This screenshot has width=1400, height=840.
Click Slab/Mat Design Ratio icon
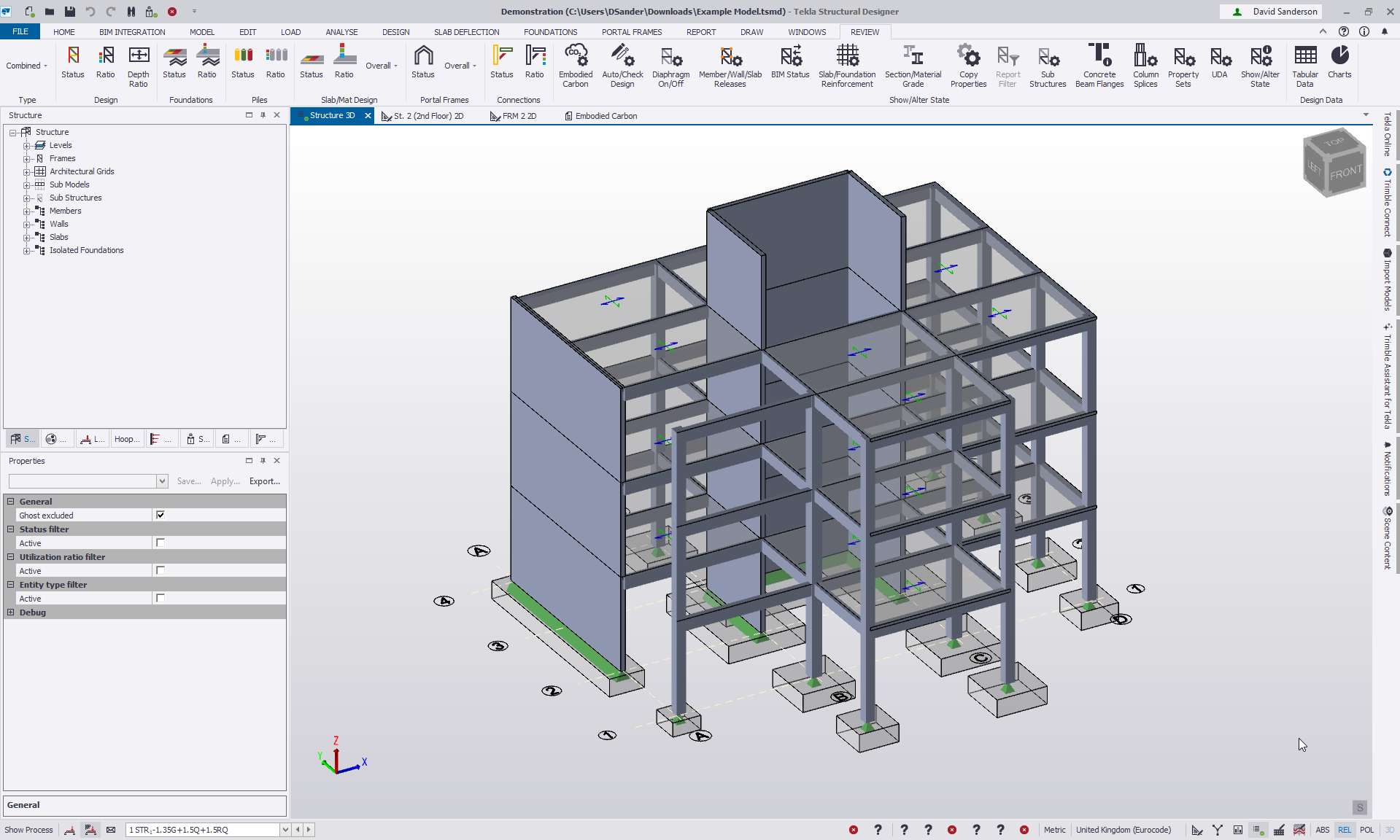point(344,62)
